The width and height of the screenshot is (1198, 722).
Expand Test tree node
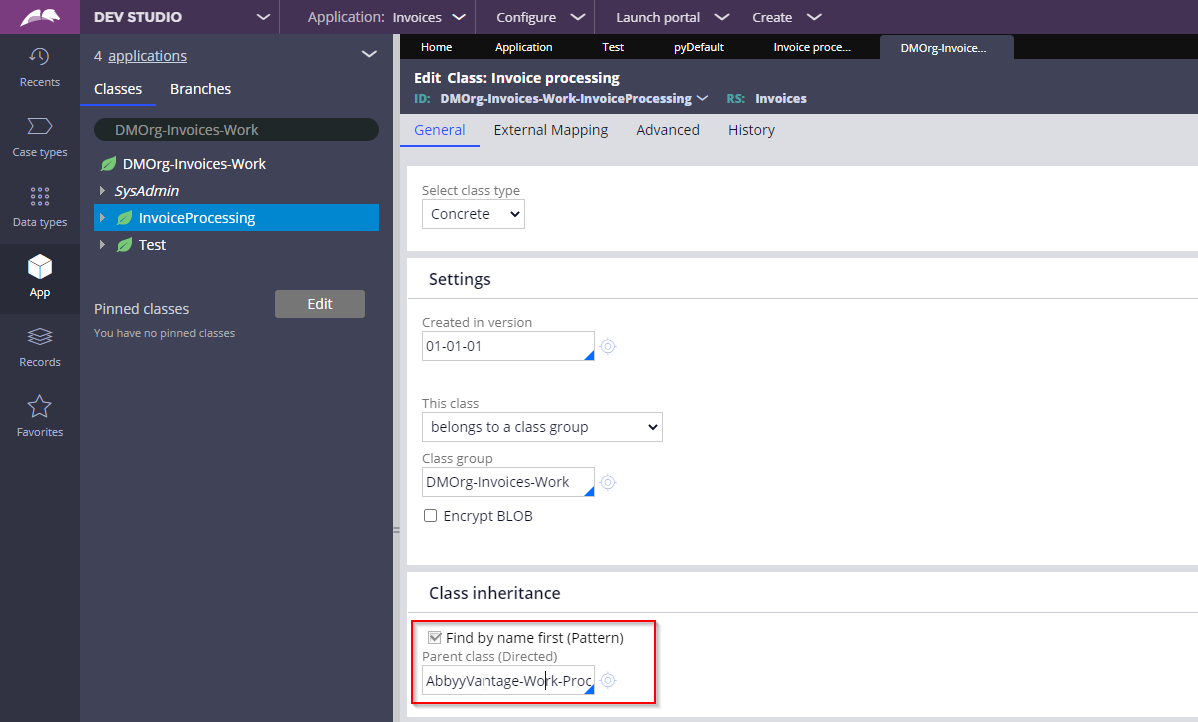[102, 244]
